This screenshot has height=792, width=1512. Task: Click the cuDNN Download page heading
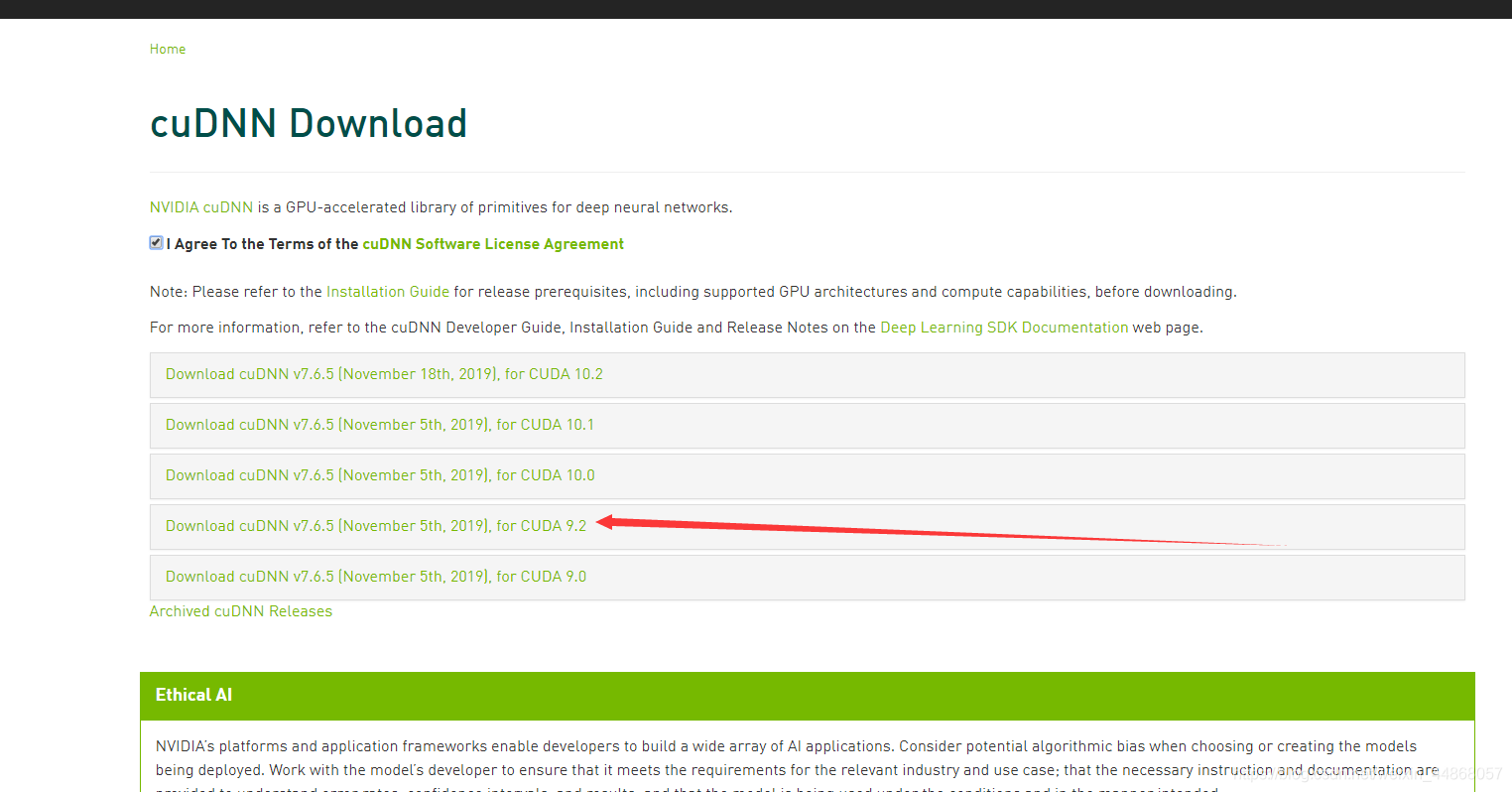309,124
